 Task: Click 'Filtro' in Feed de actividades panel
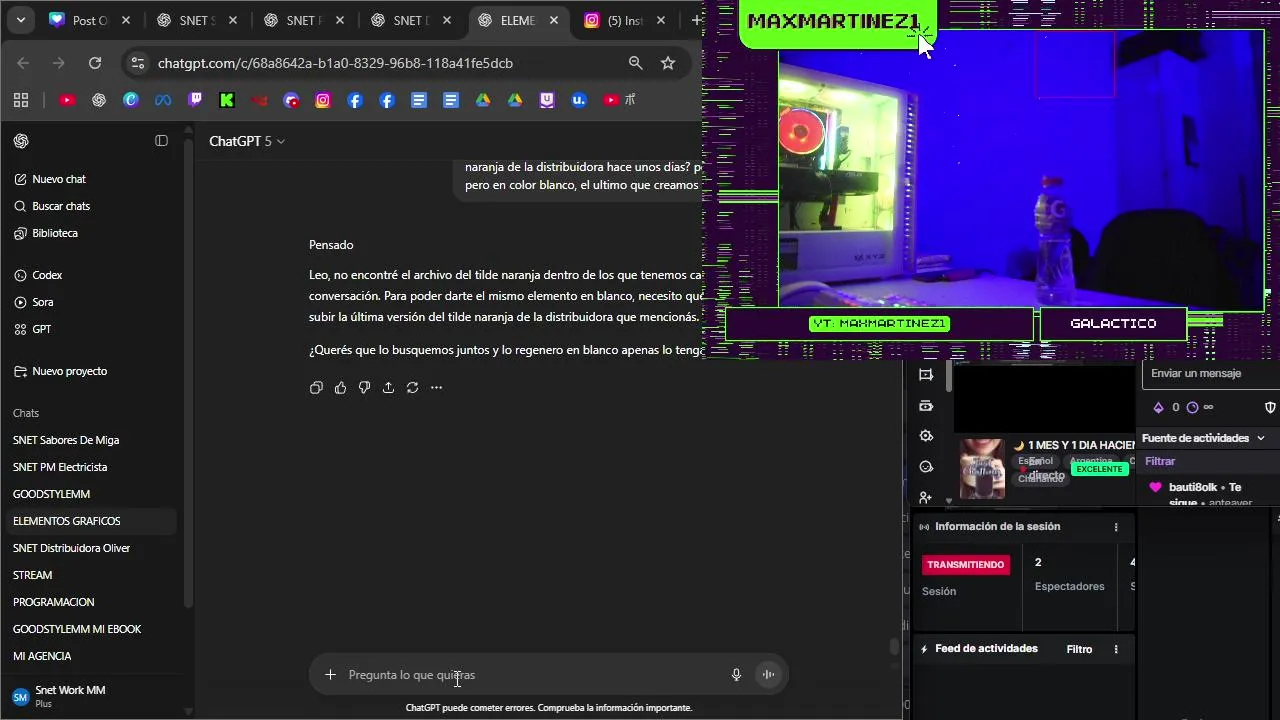(x=1079, y=649)
